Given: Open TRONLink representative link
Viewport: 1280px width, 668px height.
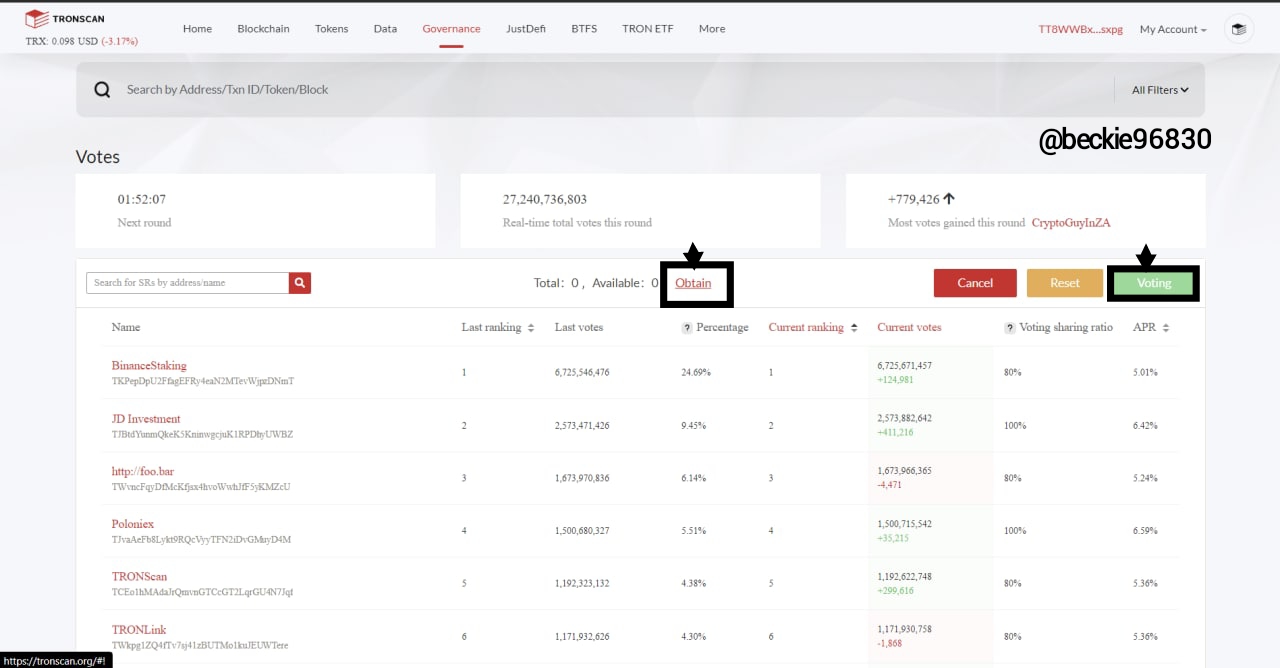Looking at the screenshot, I should click(138, 630).
